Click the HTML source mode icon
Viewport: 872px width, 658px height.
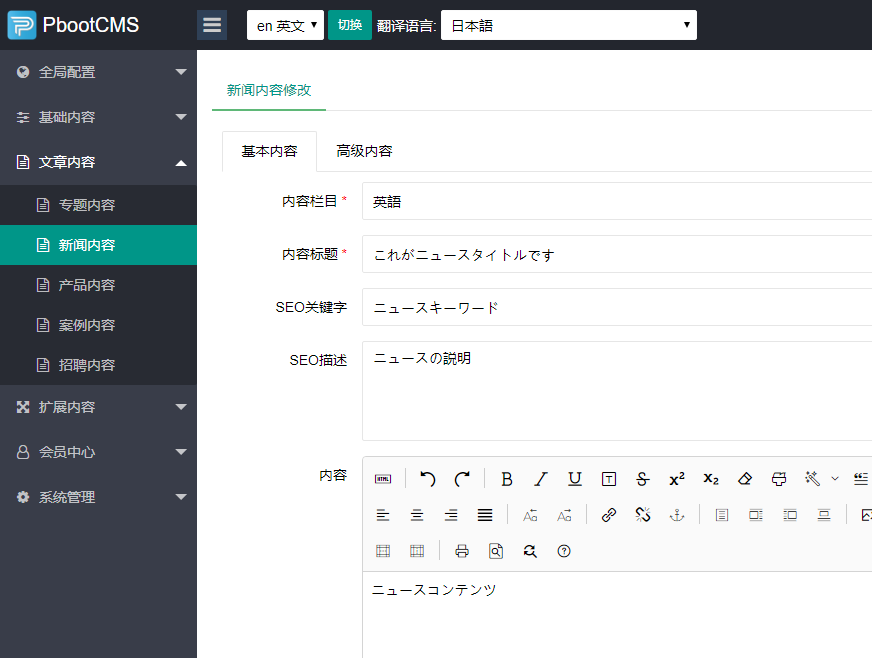(383, 479)
